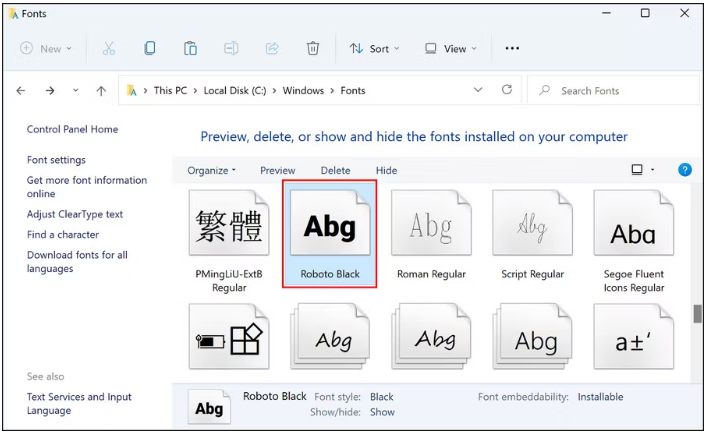Click the vertical scrollbar thumb
This screenshot has width=708, height=433.
point(697,314)
